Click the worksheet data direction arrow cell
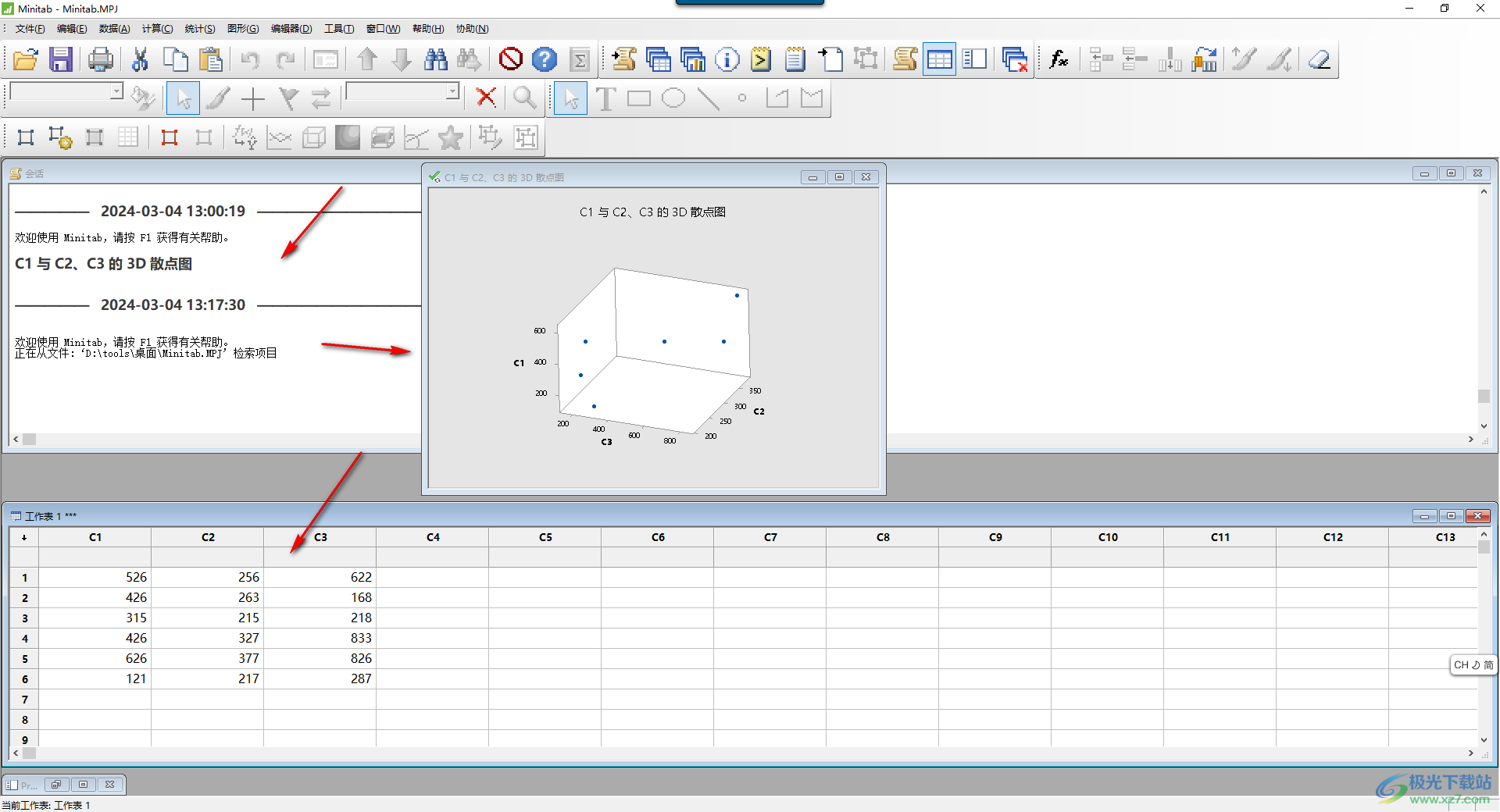The height and width of the screenshot is (812, 1500). 24,537
